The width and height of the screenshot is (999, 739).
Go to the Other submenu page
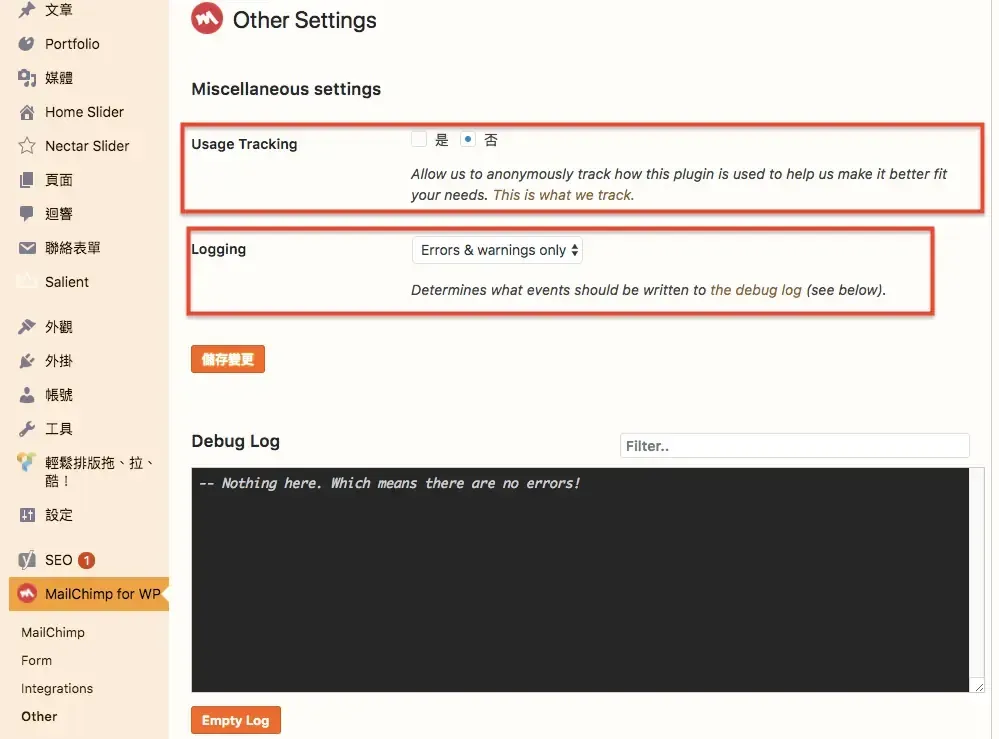pos(39,716)
